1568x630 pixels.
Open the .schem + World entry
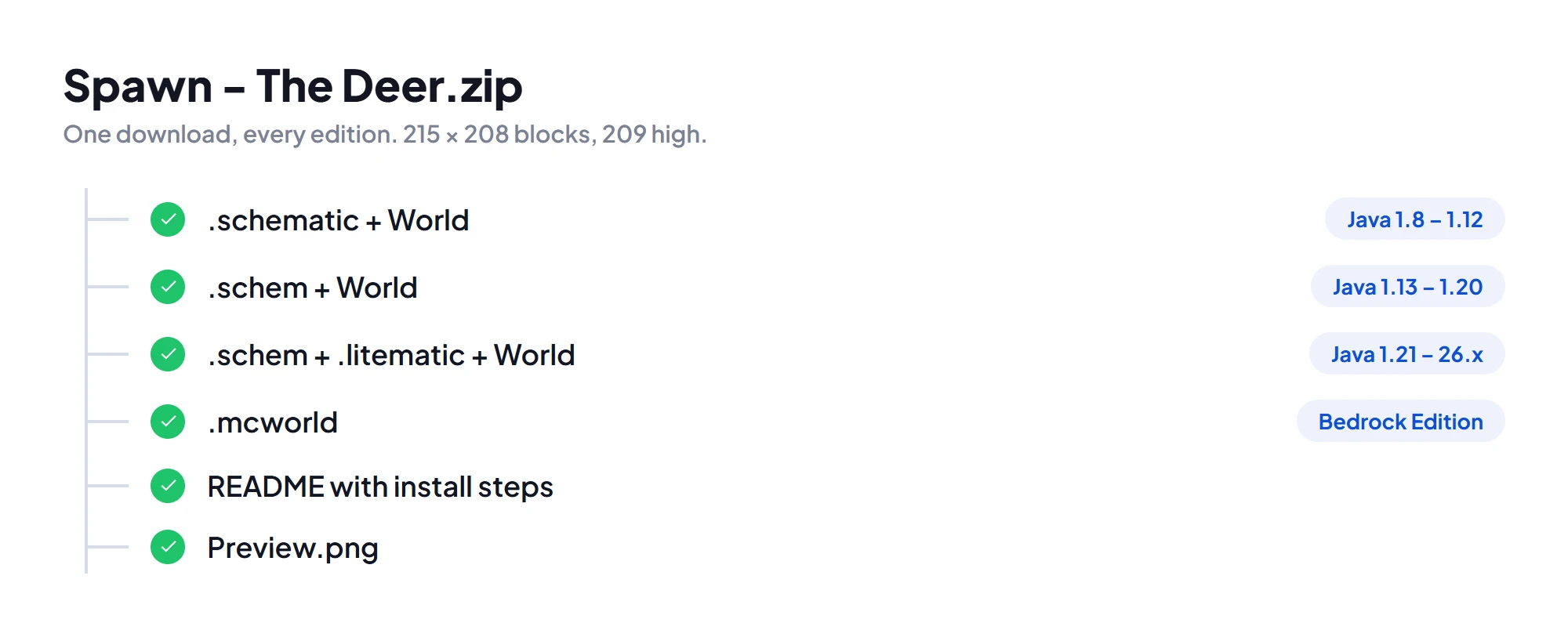(312, 288)
